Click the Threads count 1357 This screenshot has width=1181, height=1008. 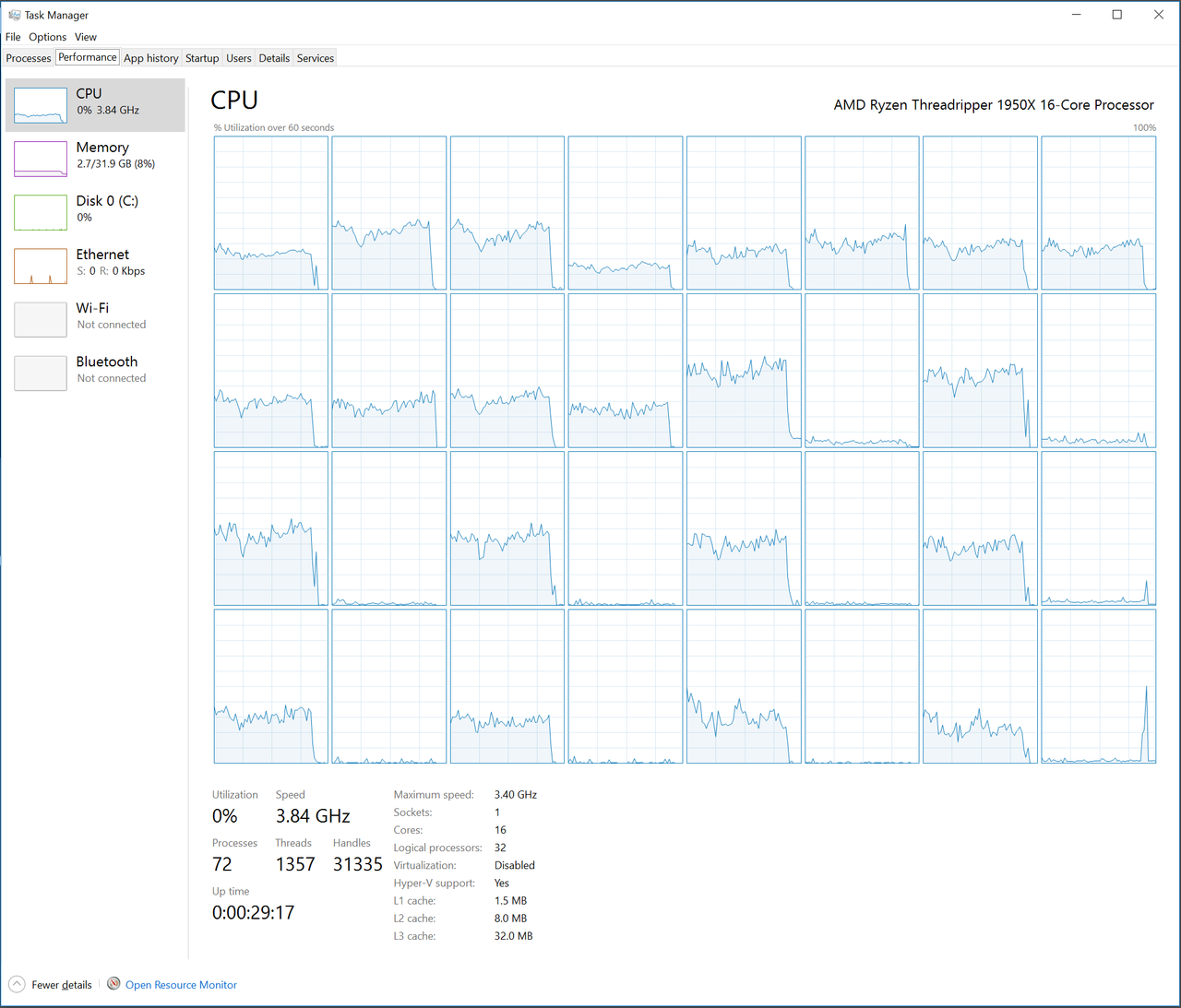(295, 864)
